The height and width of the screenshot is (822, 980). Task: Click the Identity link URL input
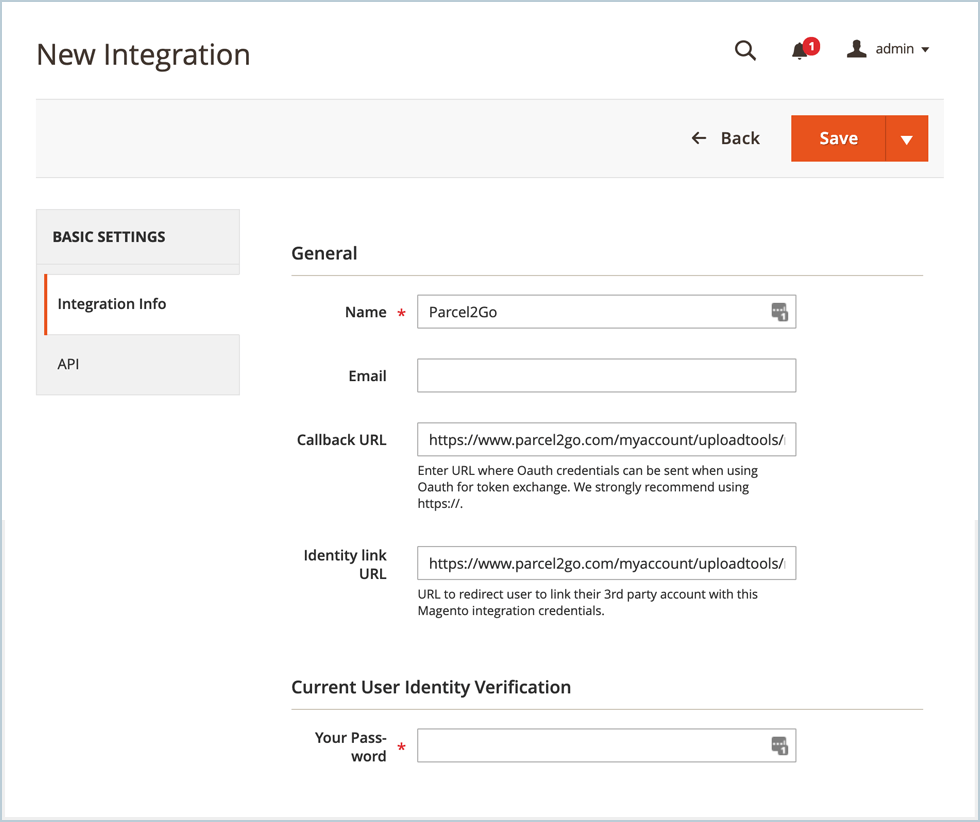click(606, 563)
